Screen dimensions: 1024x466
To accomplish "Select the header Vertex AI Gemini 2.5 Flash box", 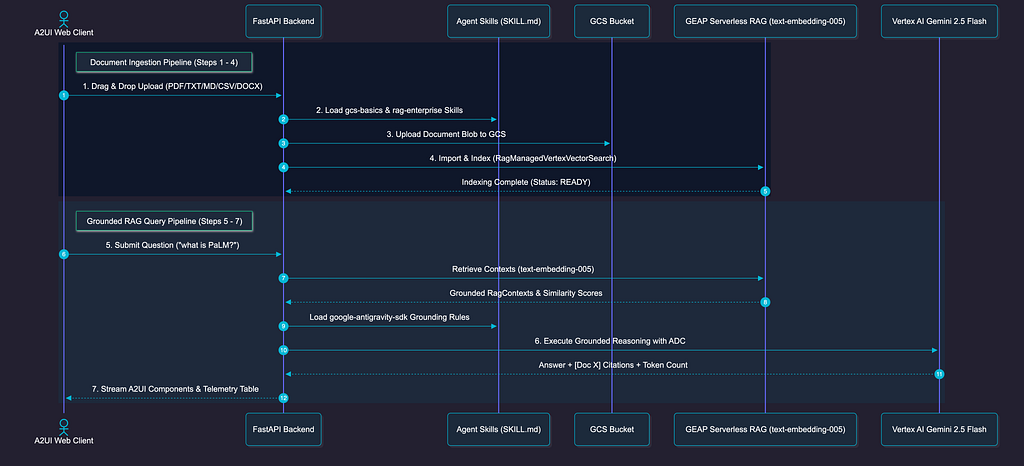I will (x=939, y=22).
